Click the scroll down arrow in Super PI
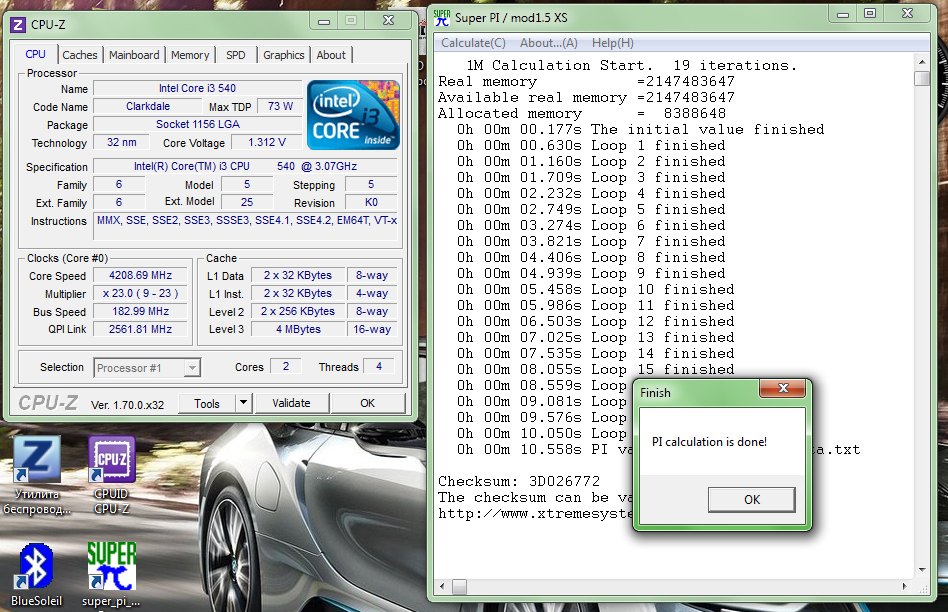This screenshot has width=948, height=612. point(921,570)
